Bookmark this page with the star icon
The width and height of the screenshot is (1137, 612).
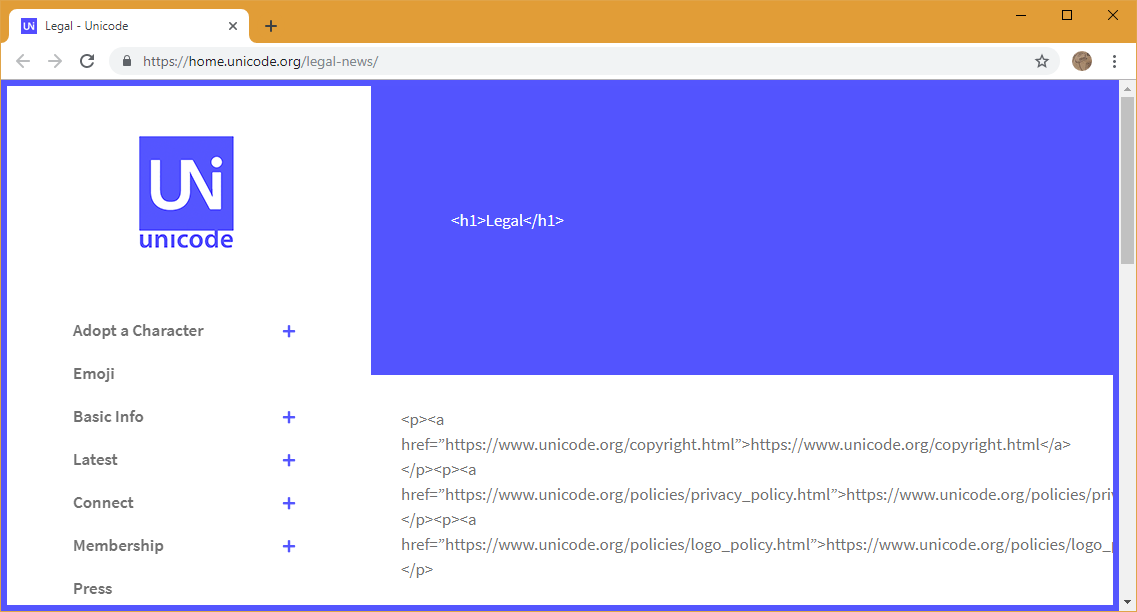pyautogui.click(x=1042, y=61)
